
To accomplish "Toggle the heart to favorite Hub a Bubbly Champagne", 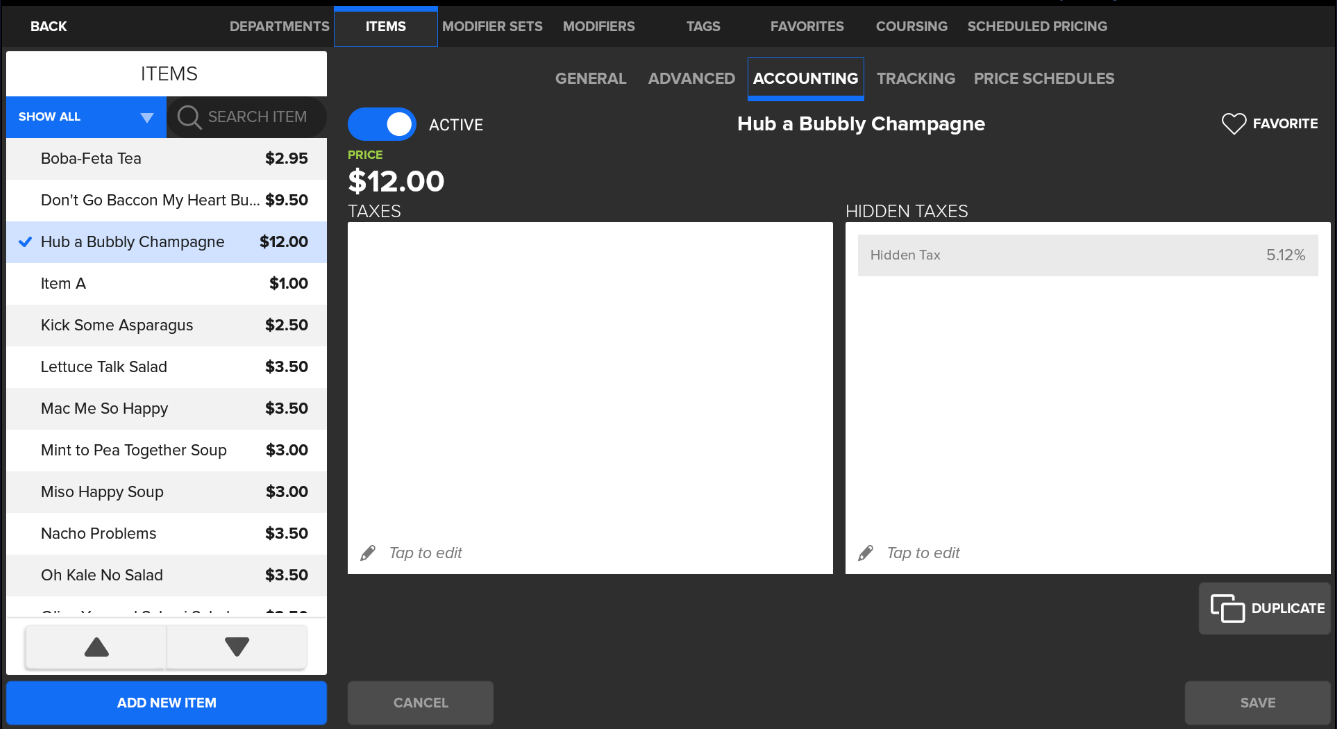I will coord(1233,123).
